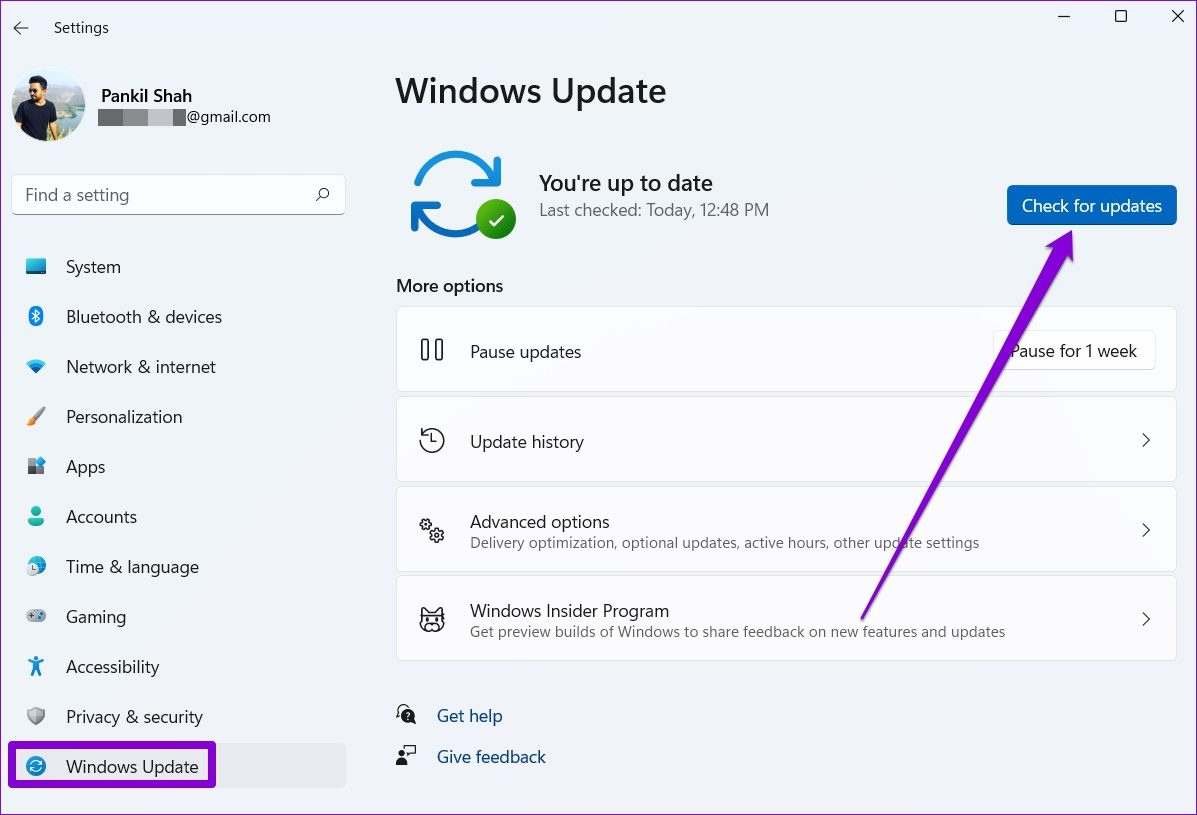Image resolution: width=1197 pixels, height=815 pixels.
Task: Close the Settings window
Action: pyautogui.click(x=1178, y=16)
